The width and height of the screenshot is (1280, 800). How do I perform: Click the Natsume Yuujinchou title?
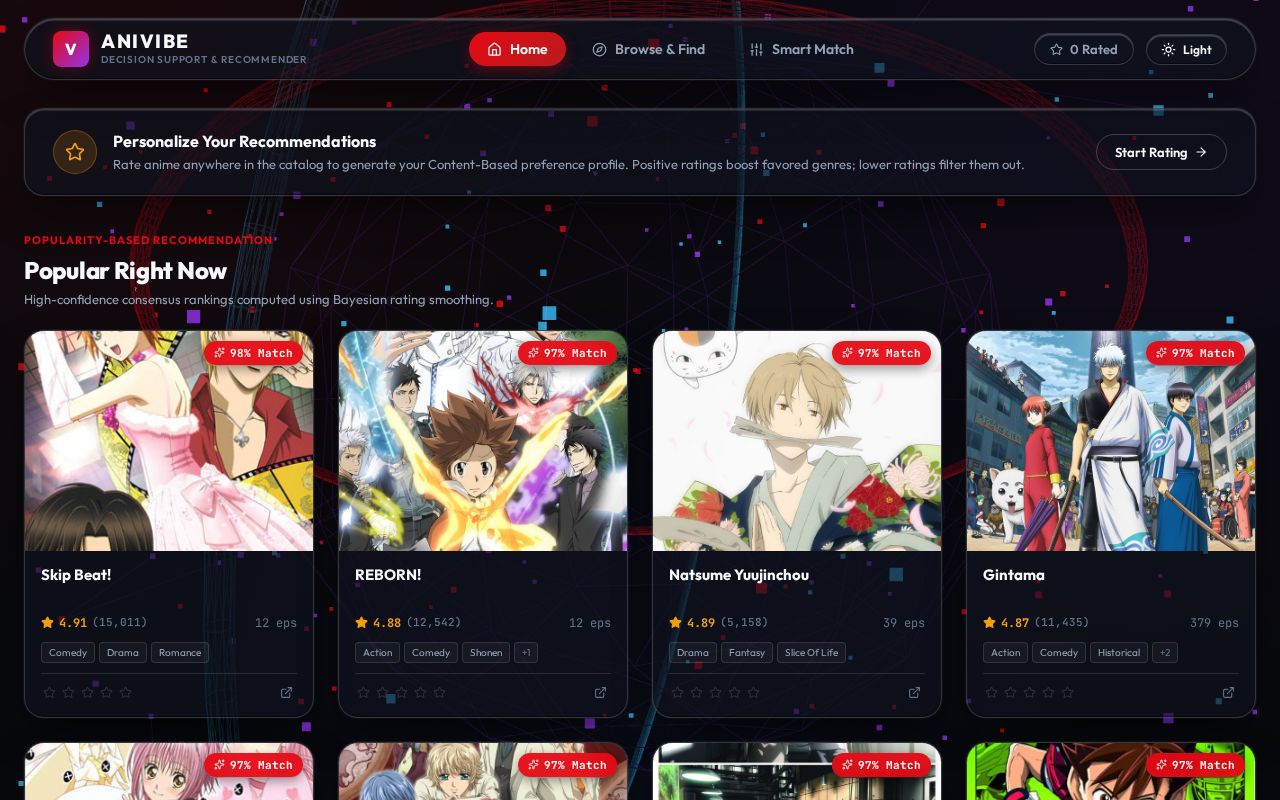(739, 575)
